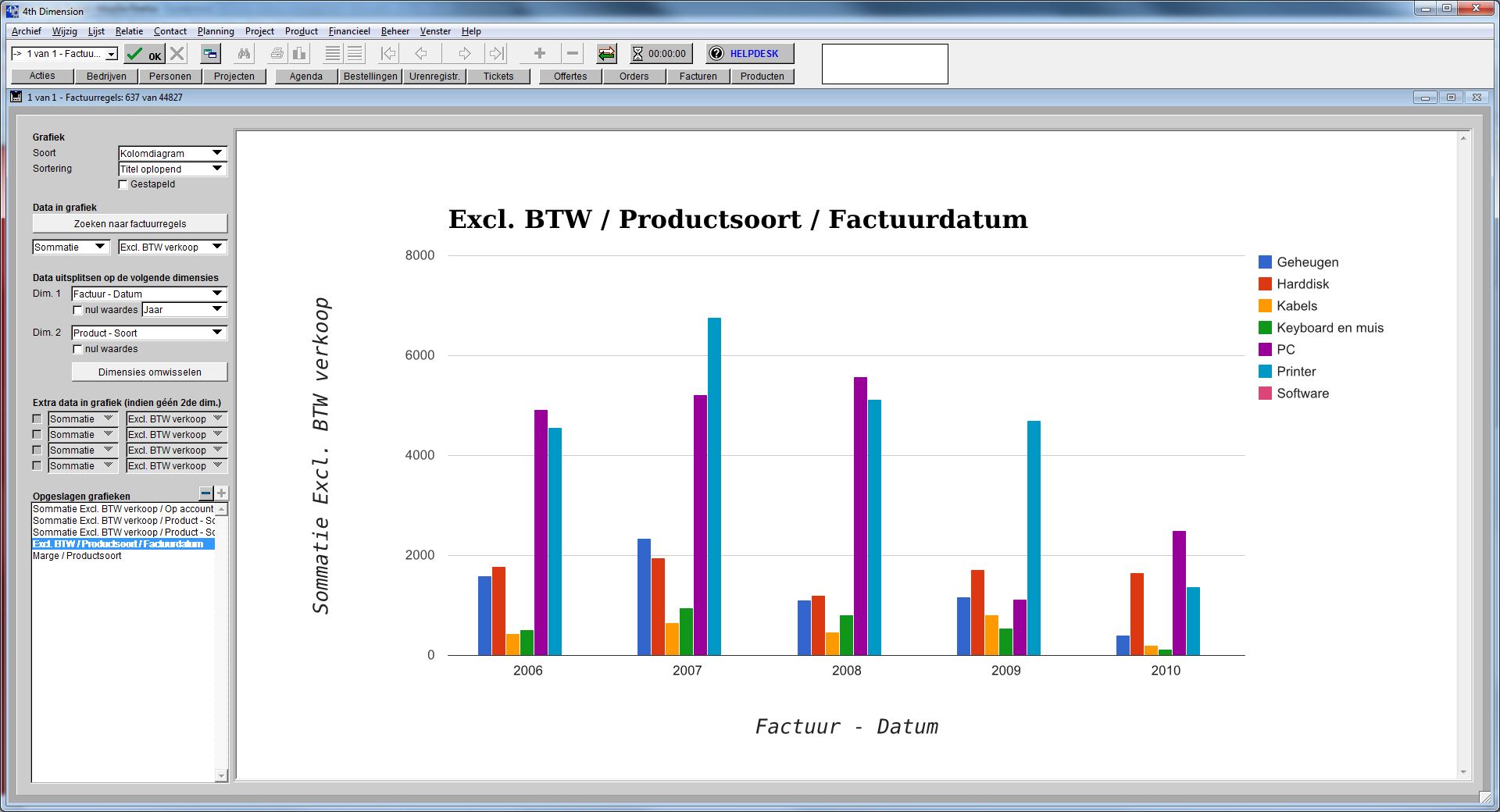Open the Product - Soort dropdown

[x=148, y=333]
